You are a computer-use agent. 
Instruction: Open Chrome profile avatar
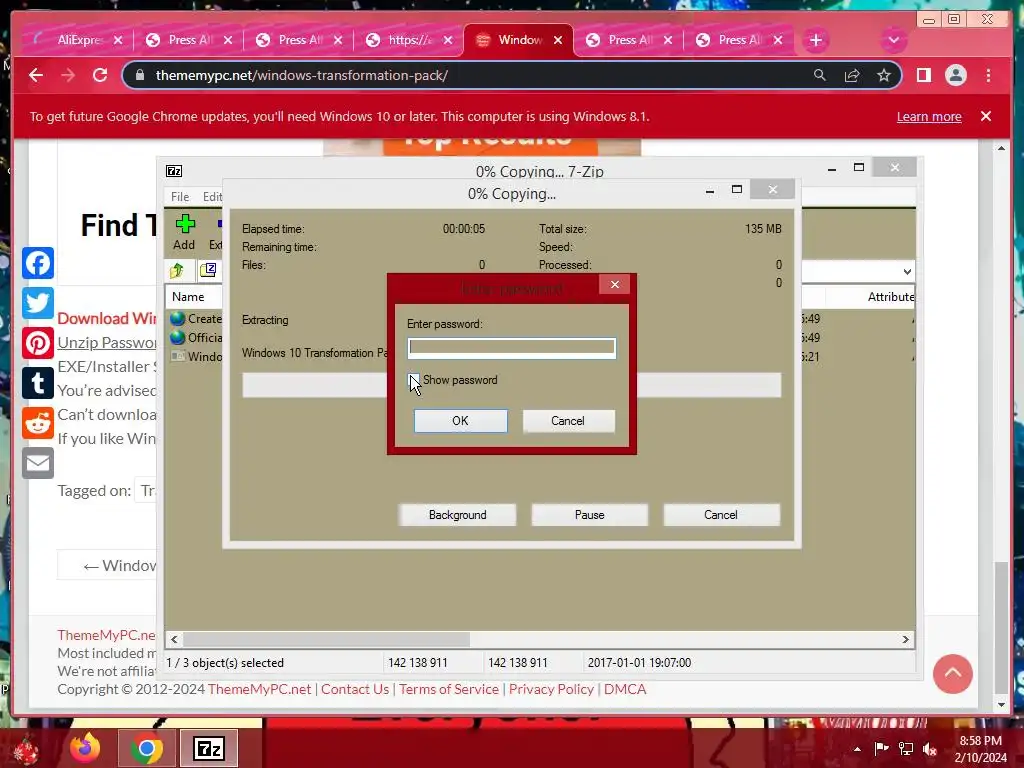tap(955, 76)
